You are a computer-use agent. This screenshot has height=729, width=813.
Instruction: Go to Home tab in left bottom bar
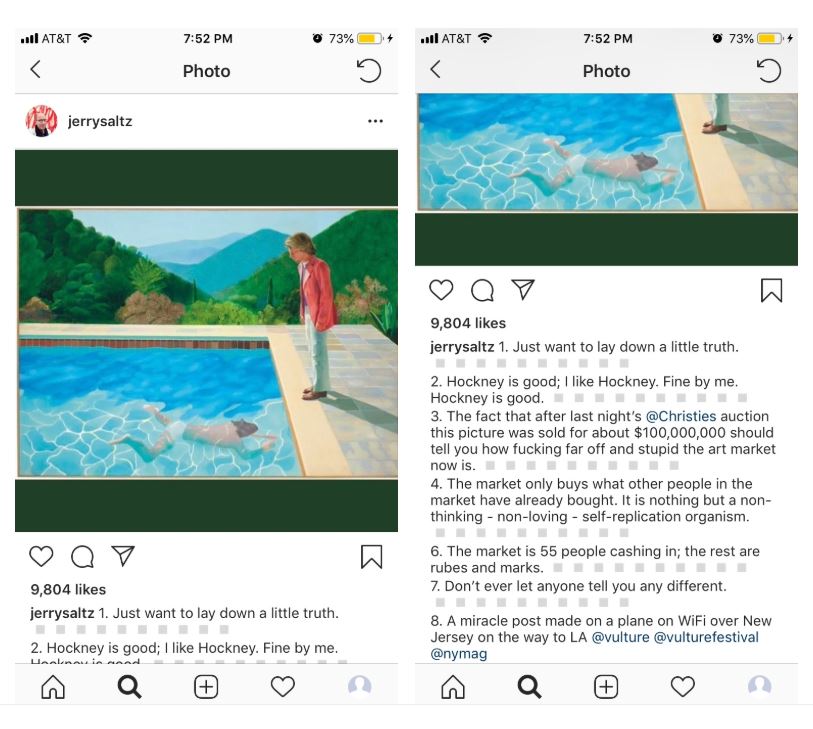click(53, 687)
